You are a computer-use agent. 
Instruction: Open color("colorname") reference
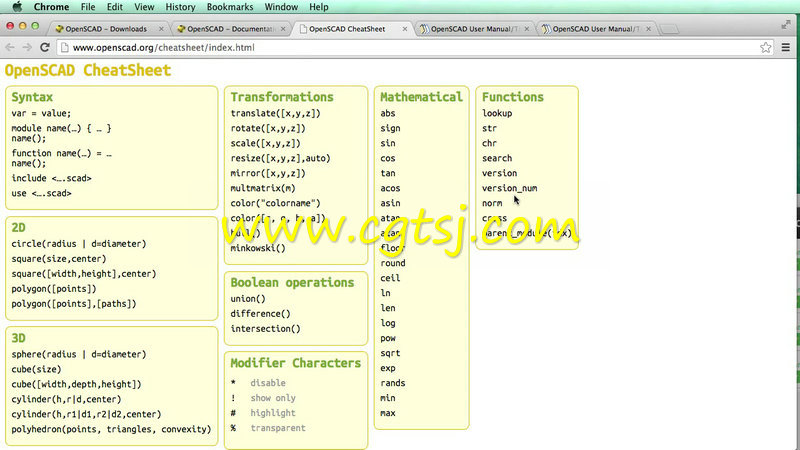click(276, 203)
